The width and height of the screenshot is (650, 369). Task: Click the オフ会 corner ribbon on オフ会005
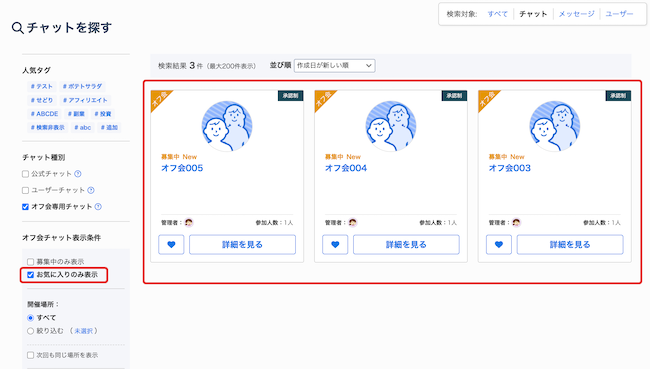coord(159,100)
